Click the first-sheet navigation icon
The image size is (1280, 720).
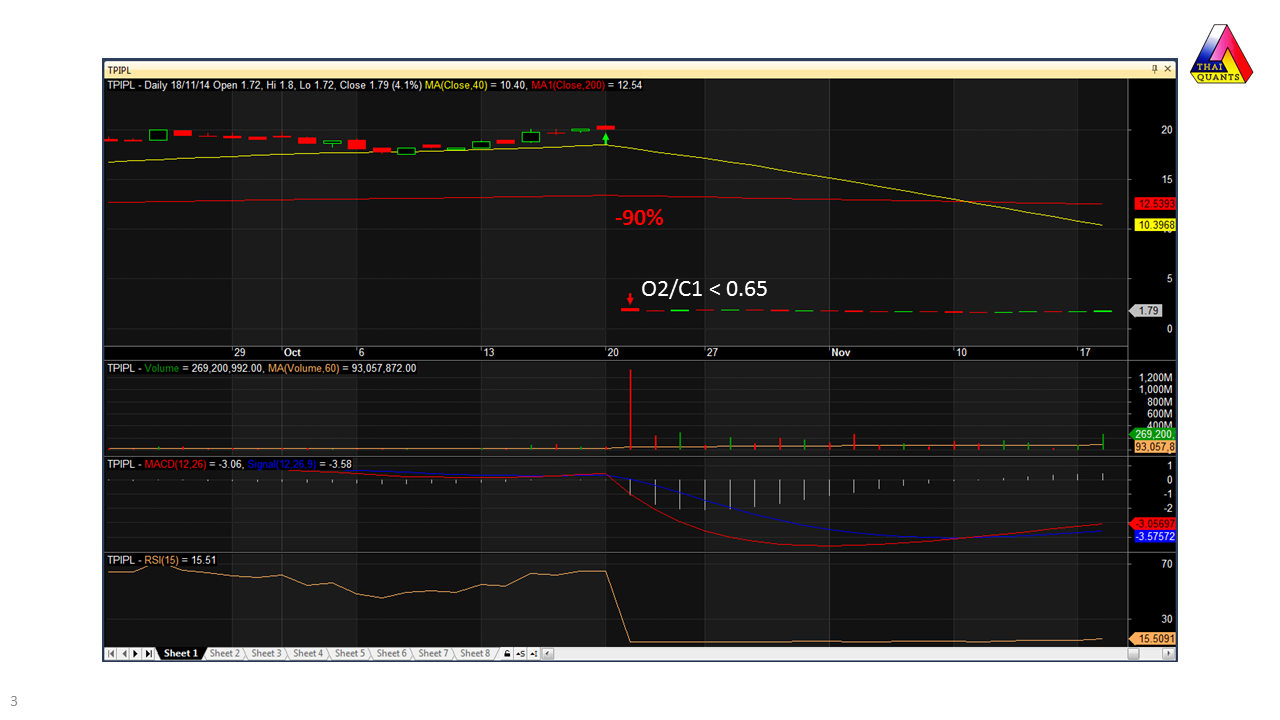click(x=111, y=653)
